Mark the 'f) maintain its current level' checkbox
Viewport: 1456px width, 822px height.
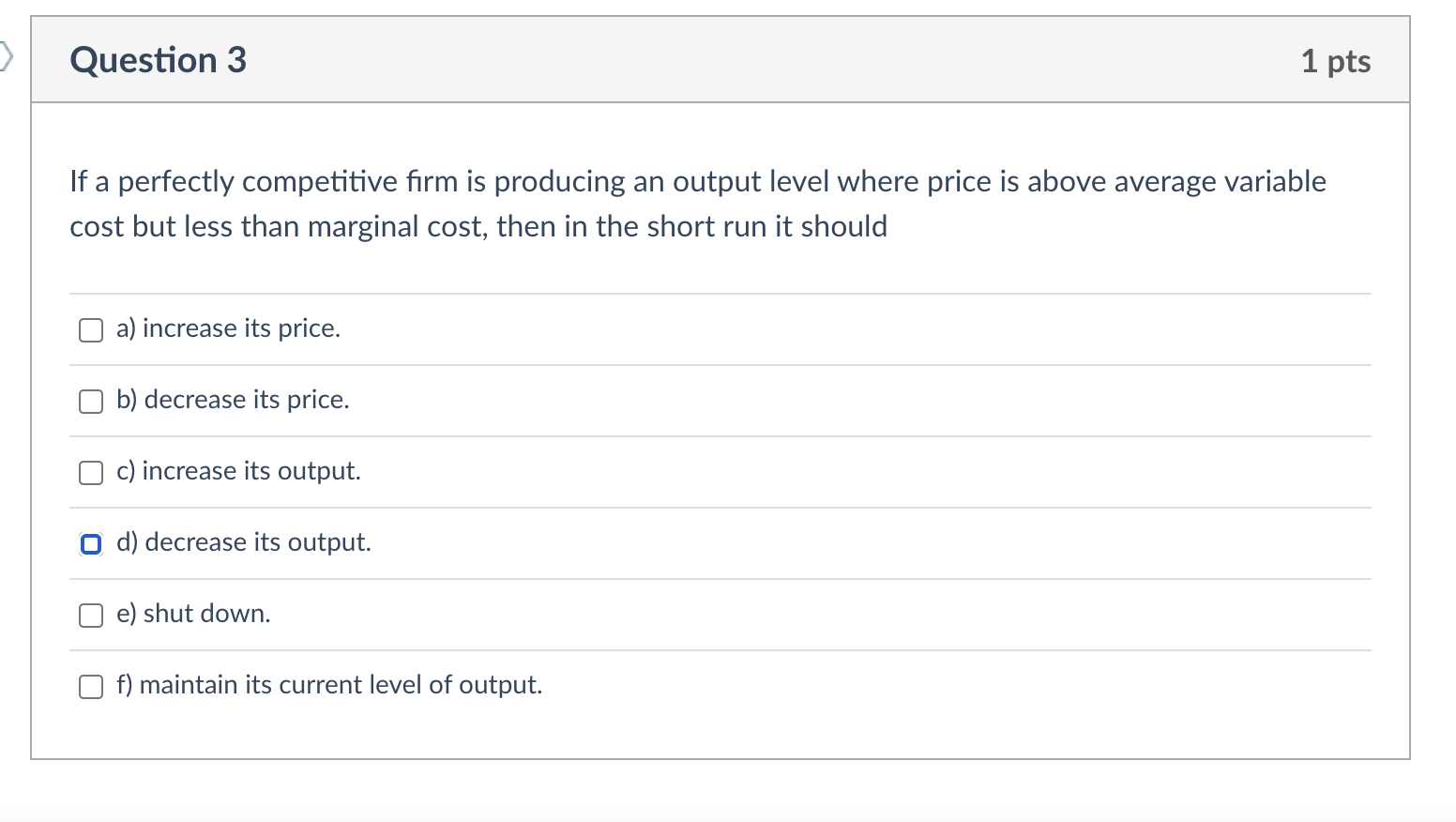(x=91, y=687)
